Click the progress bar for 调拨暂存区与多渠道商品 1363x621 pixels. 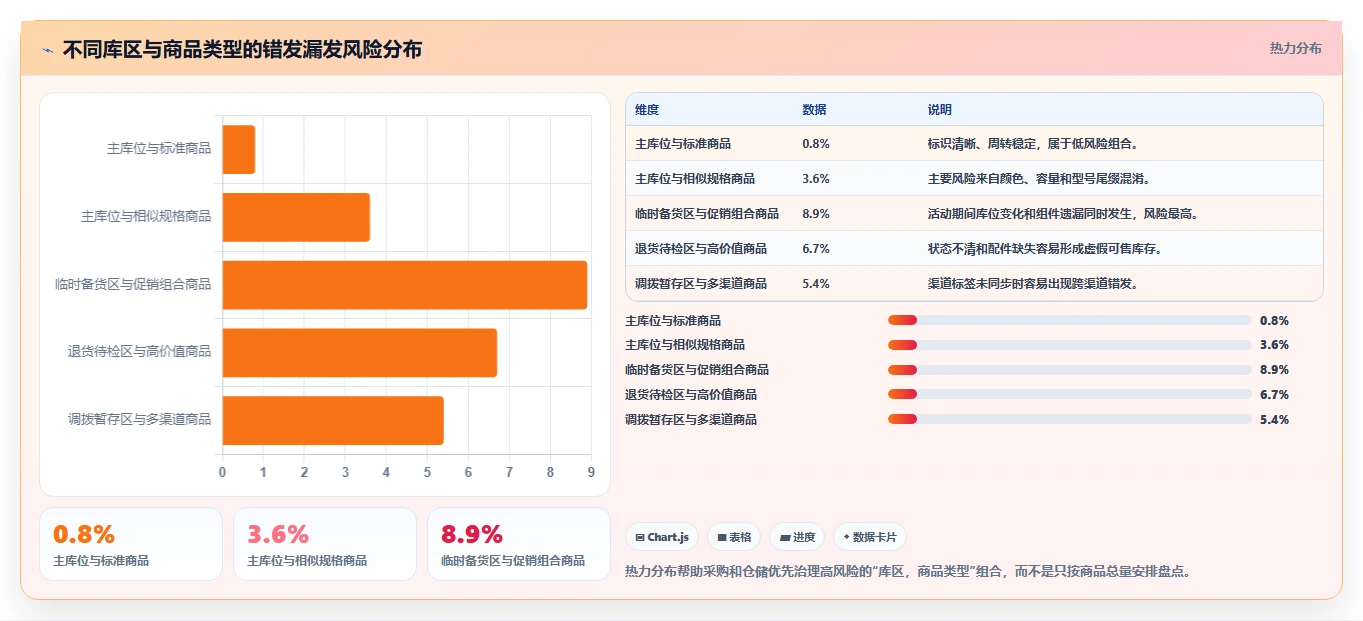[x=1070, y=419]
